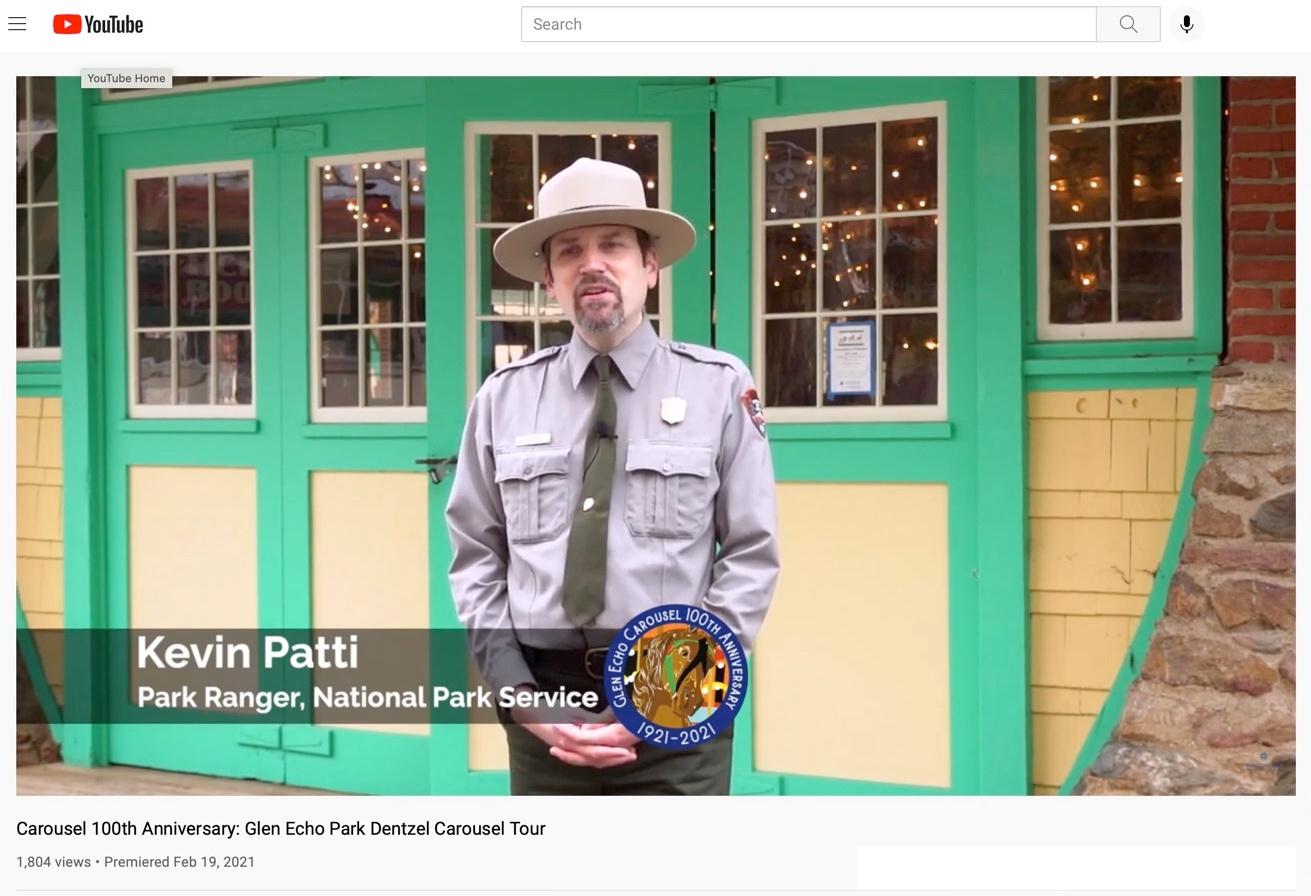Screen dimensions: 1311x896
Task: Click the video title 'Carousel 100th Anniversary'
Action: [x=281, y=828]
